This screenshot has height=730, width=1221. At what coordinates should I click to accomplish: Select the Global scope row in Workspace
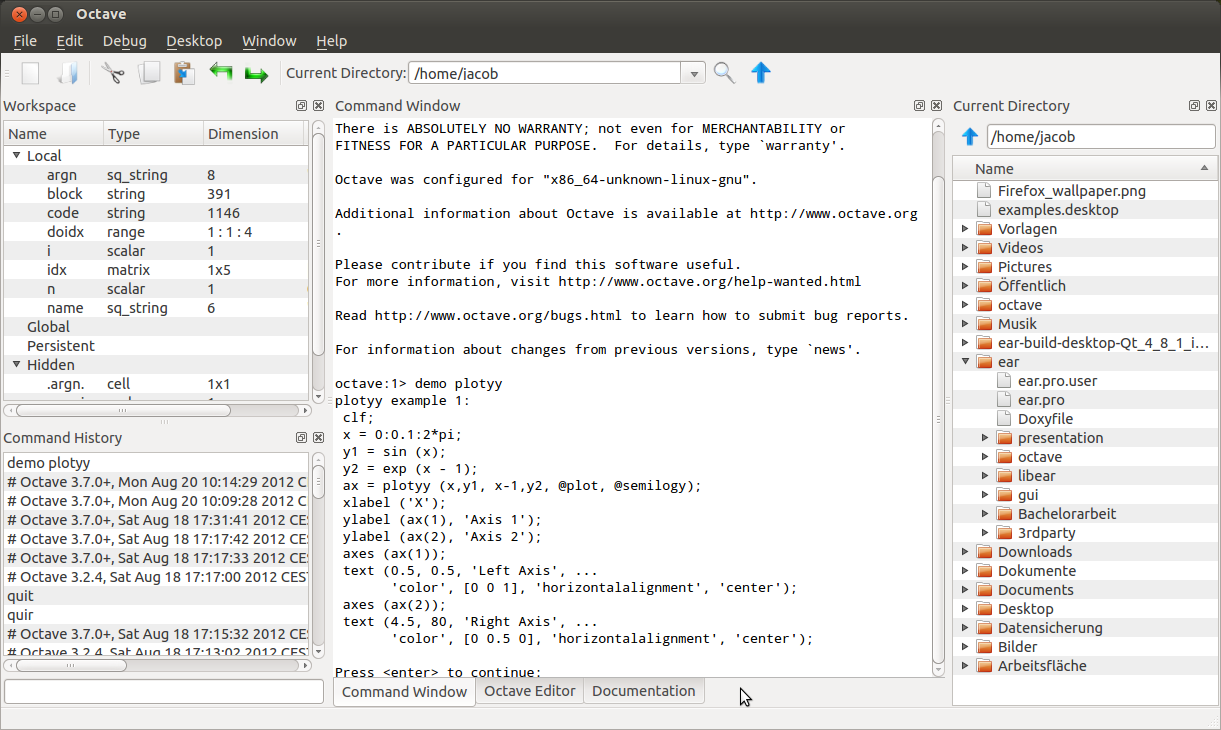pos(157,327)
